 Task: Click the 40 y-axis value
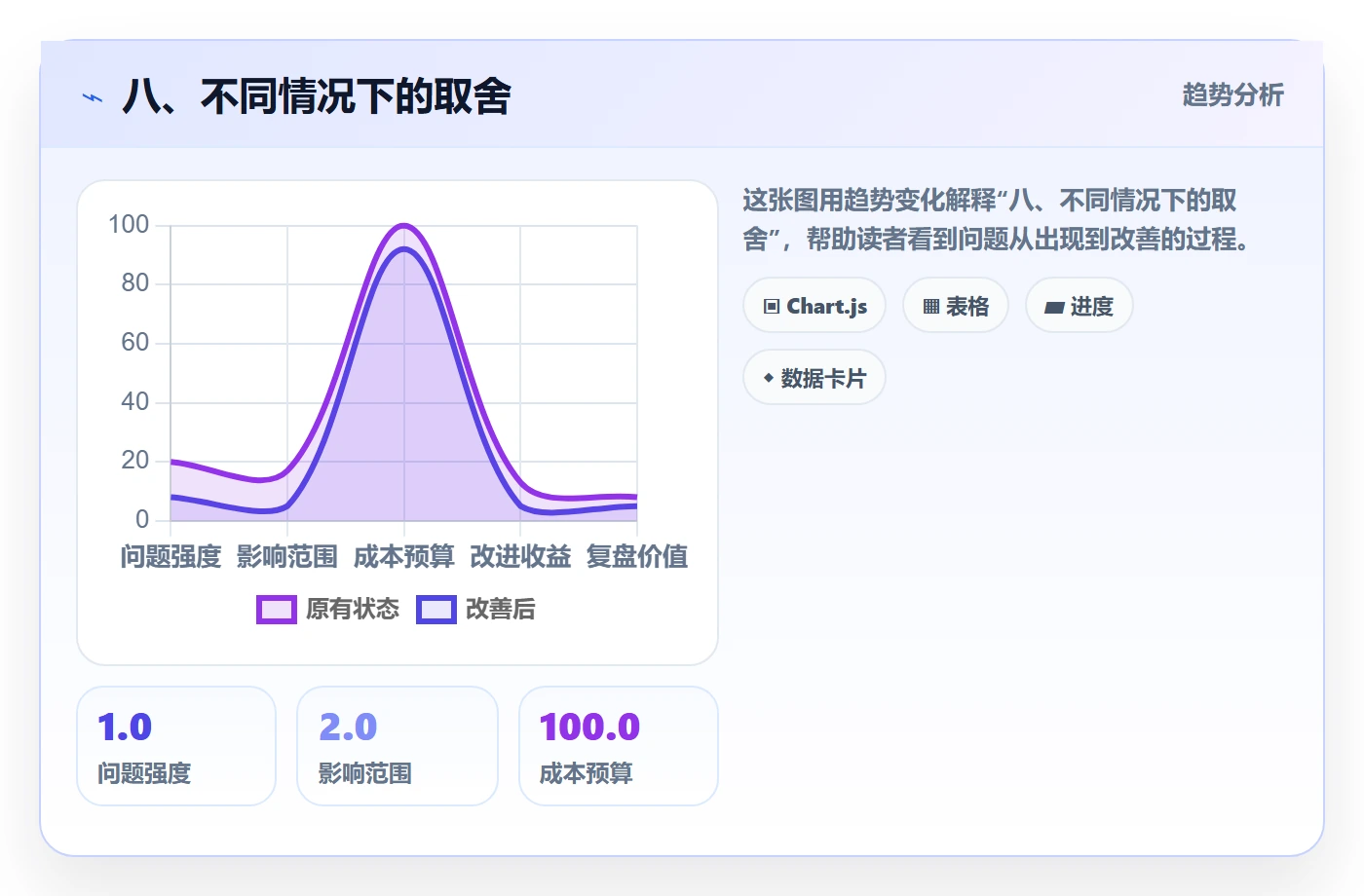pyautogui.click(x=135, y=401)
